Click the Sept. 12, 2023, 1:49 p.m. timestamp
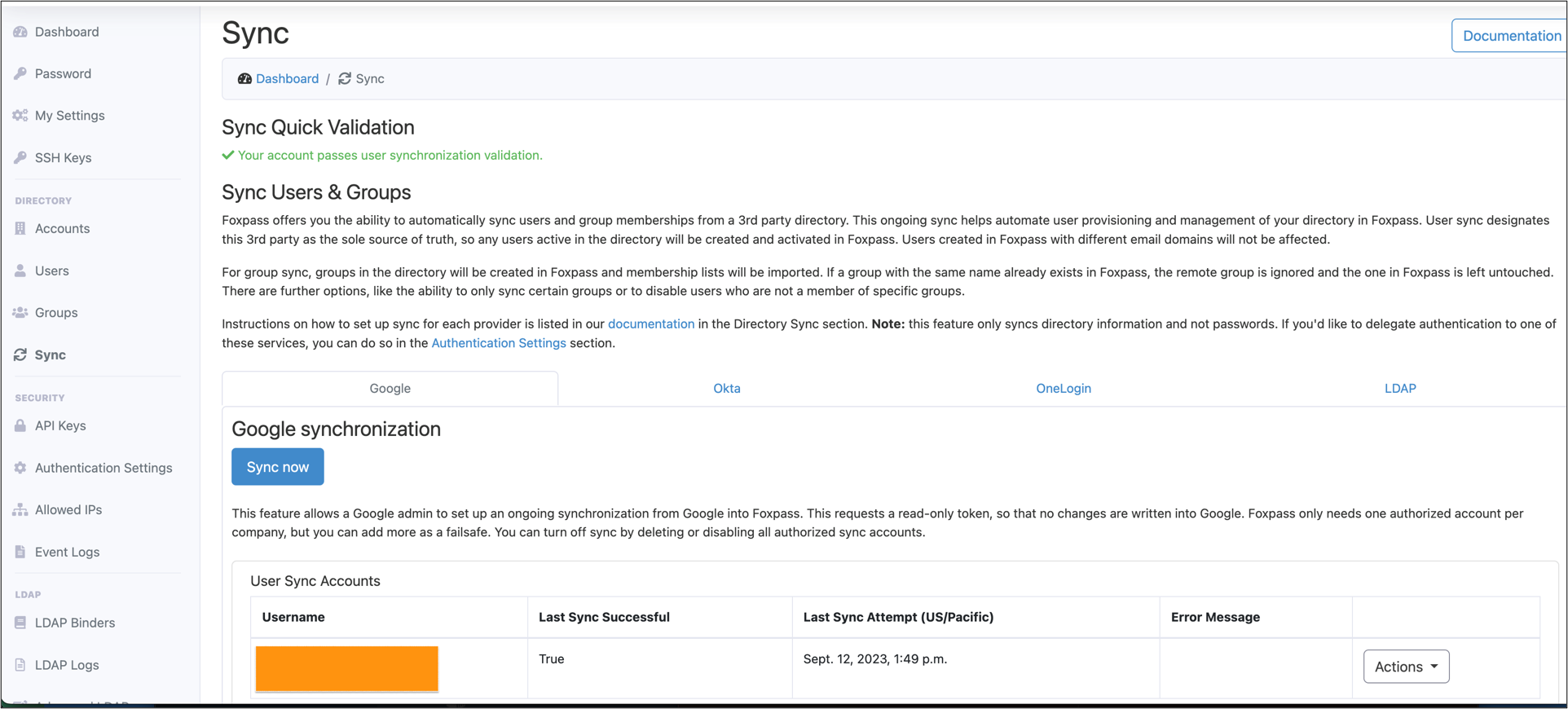The width and height of the screenshot is (1568, 709). tap(875, 658)
